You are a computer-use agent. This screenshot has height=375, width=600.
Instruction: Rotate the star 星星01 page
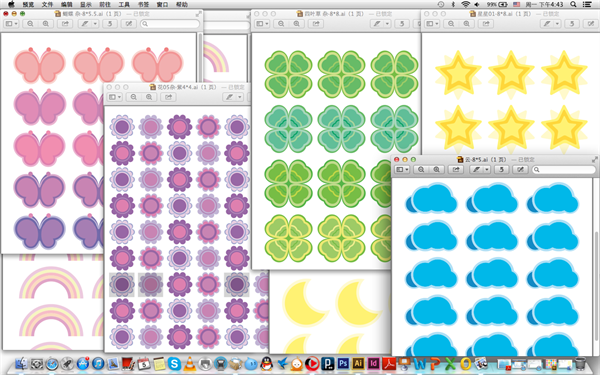click(572, 24)
